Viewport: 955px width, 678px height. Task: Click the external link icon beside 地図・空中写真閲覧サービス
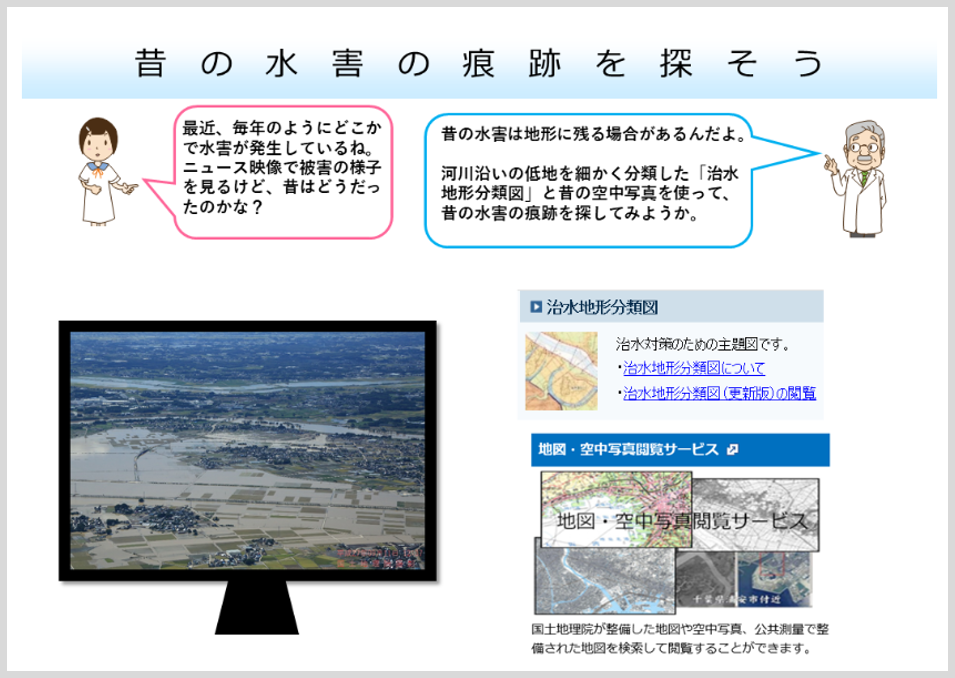coord(733,450)
